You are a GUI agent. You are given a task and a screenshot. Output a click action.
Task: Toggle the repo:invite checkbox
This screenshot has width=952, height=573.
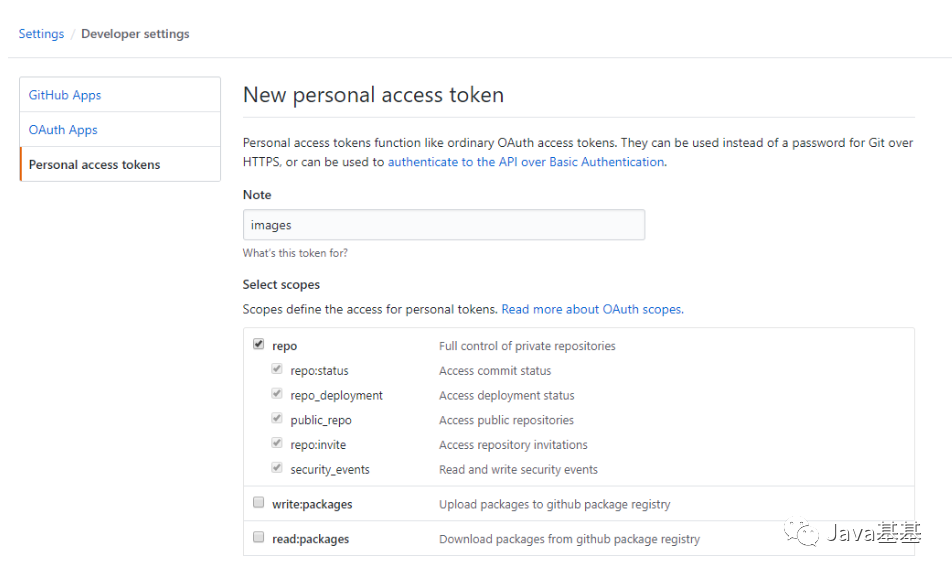[277, 444]
